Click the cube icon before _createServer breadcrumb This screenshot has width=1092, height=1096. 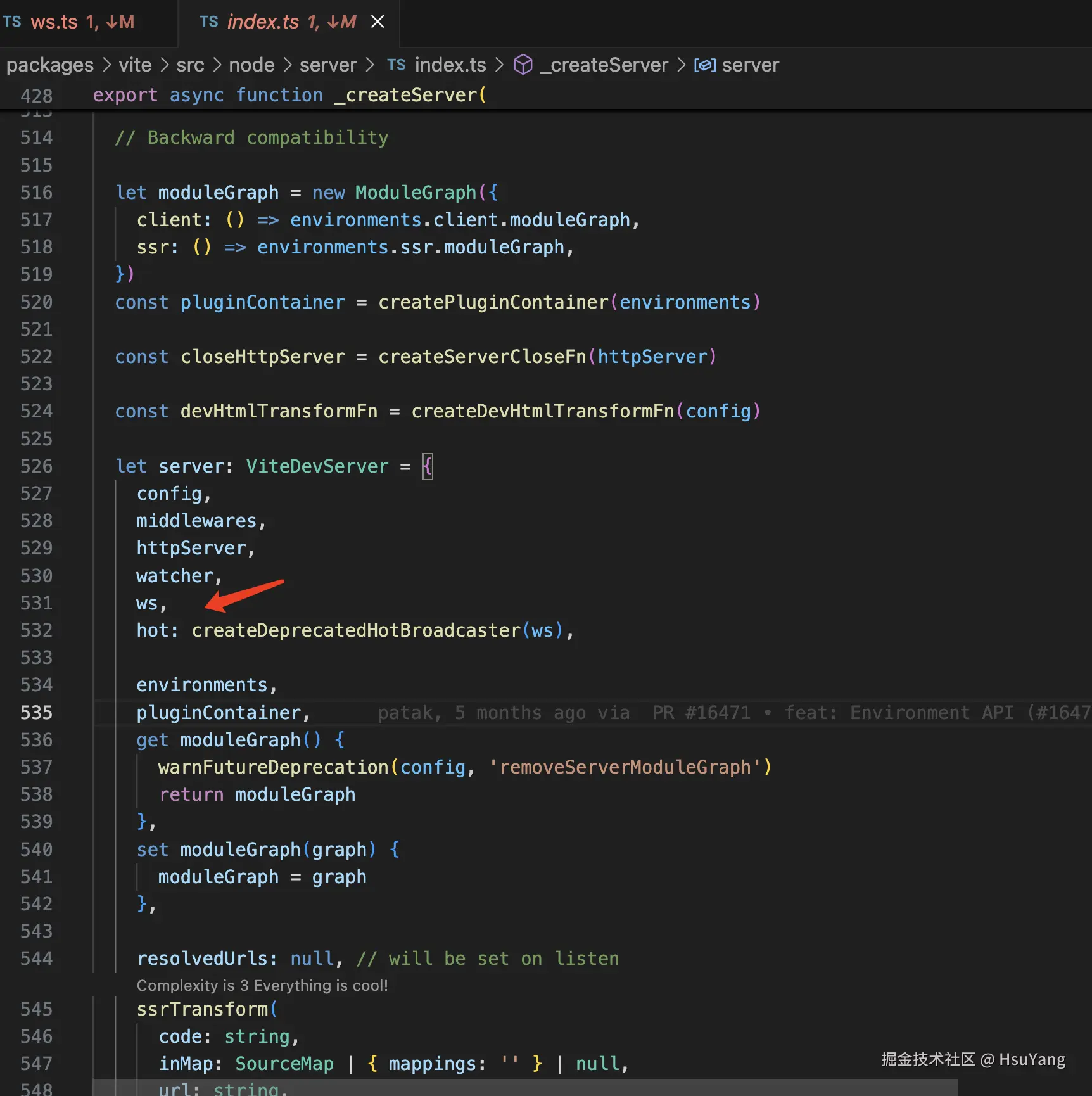(x=523, y=65)
